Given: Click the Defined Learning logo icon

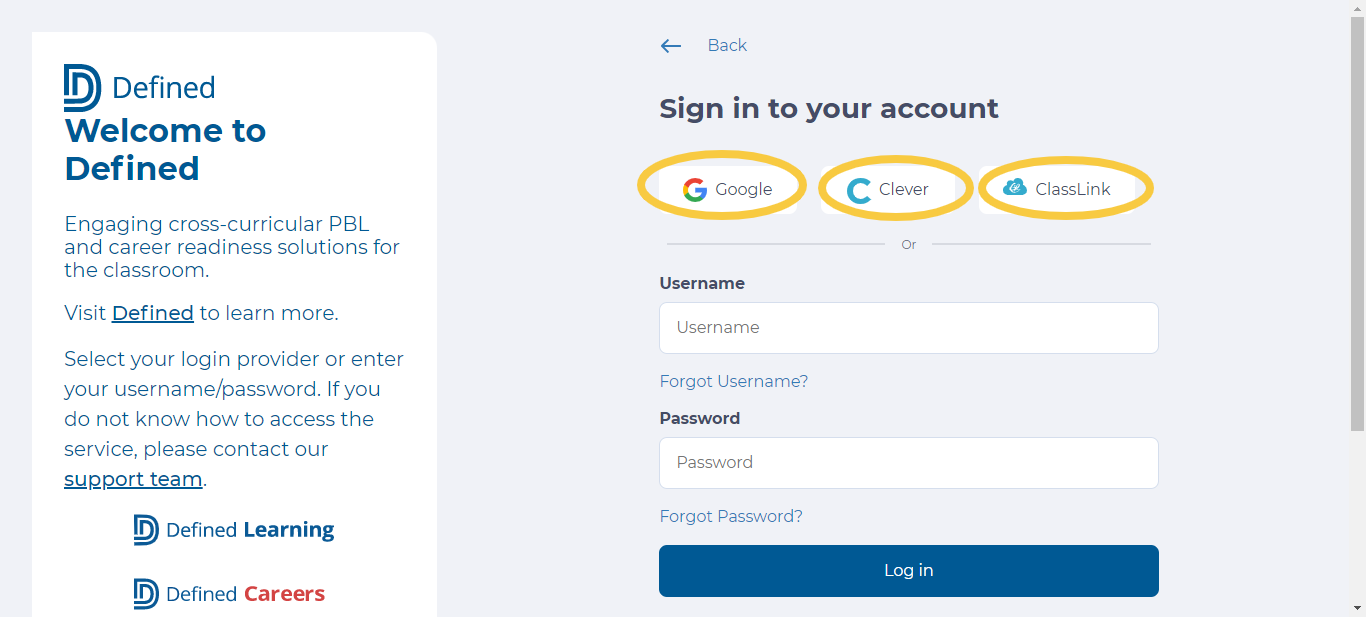Looking at the screenshot, I should [146, 530].
